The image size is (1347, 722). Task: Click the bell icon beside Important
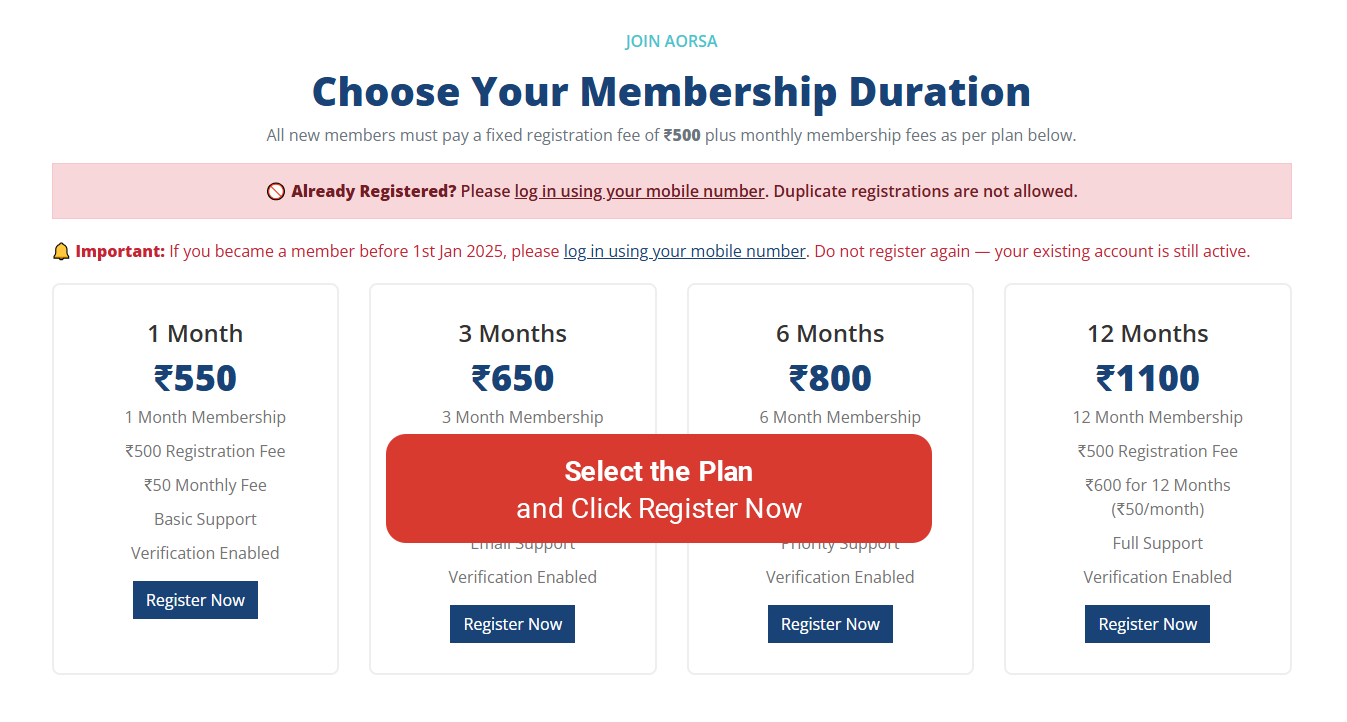coord(61,252)
